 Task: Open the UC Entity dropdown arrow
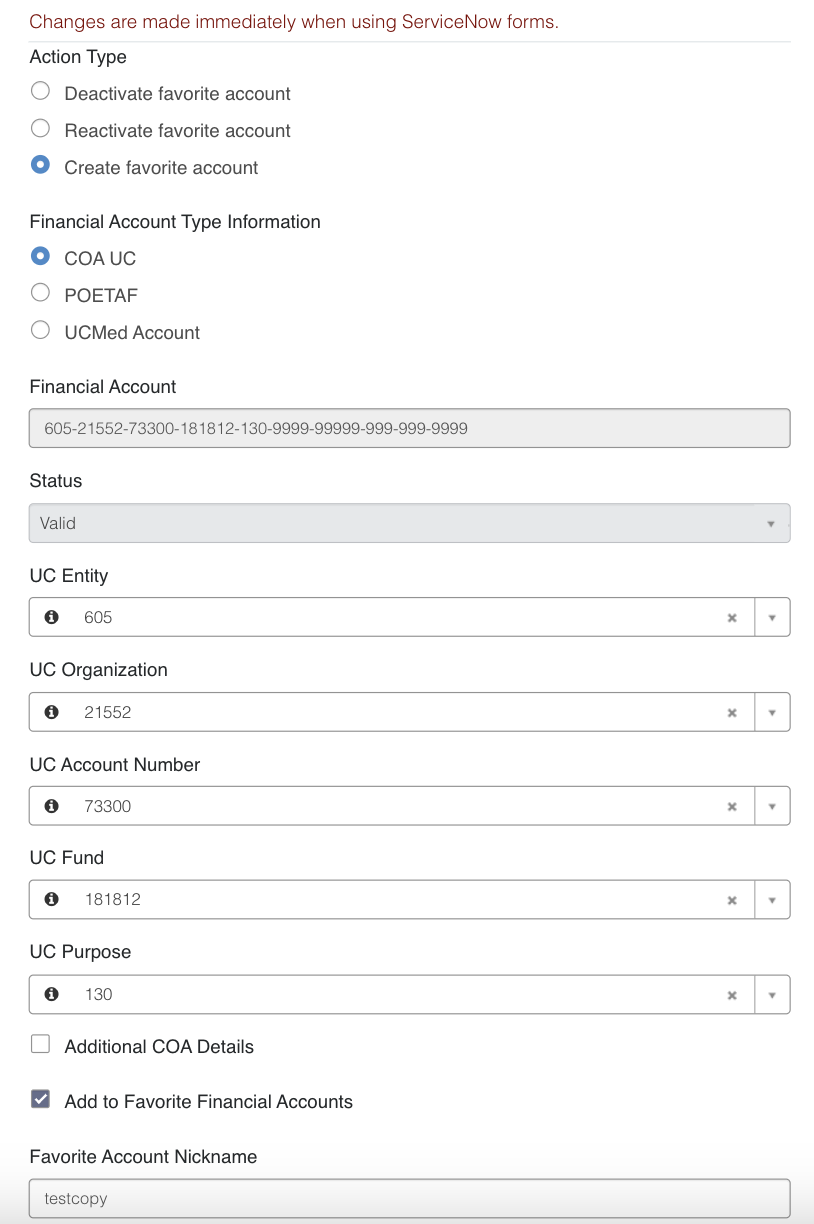tap(772, 618)
